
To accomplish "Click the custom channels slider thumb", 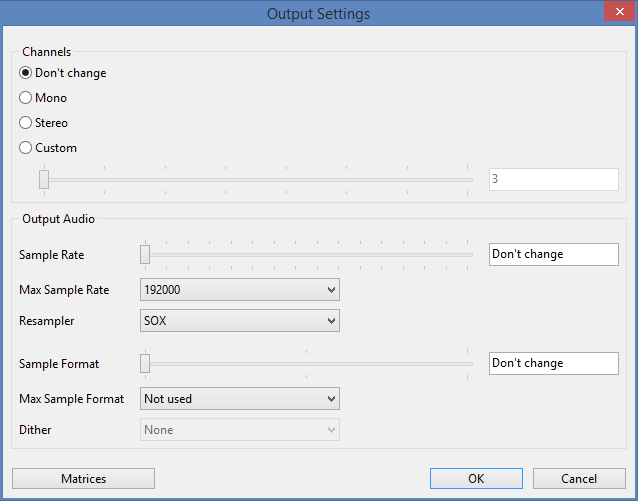I will point(44,179).
